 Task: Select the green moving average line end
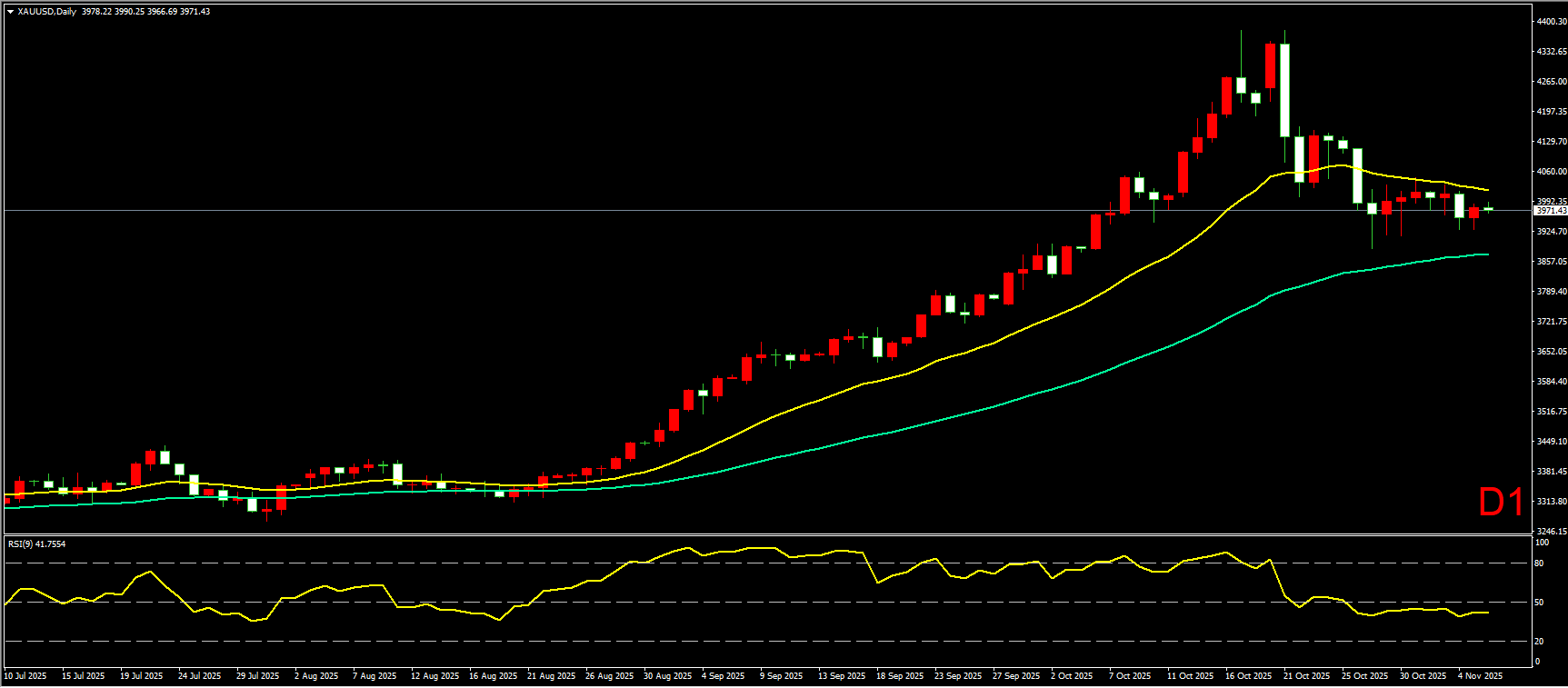click(x=1487, y=254)
